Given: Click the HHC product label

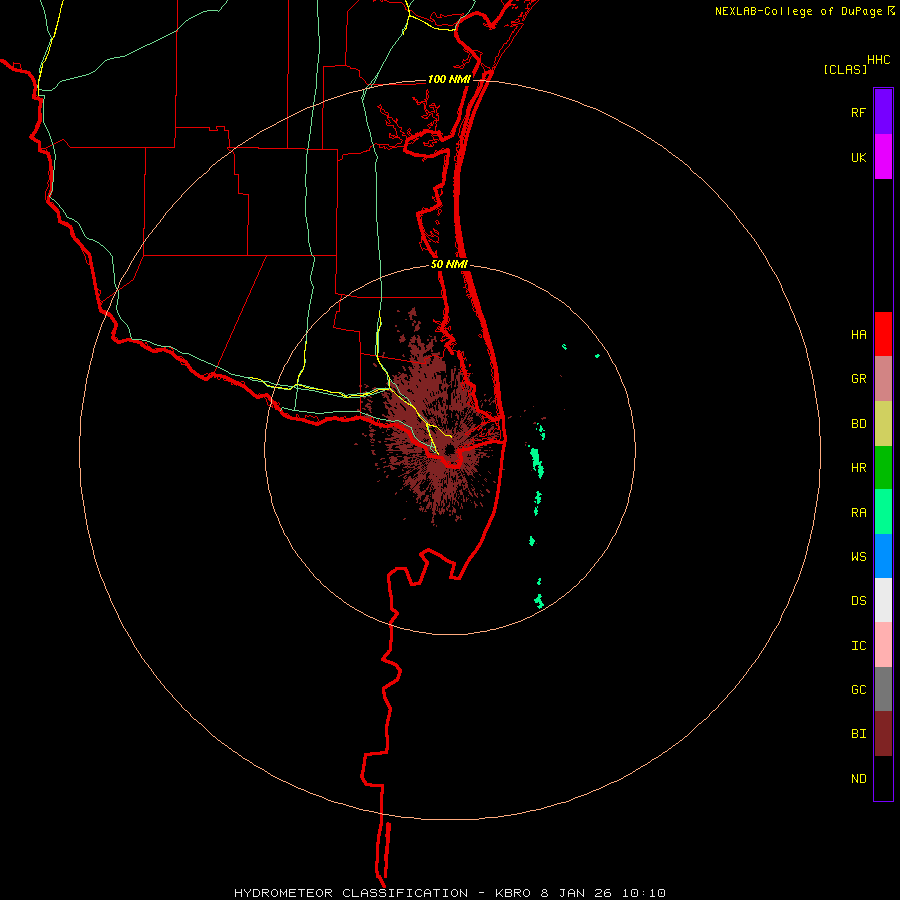Looking at the screenshot, I should click(879, 60).
